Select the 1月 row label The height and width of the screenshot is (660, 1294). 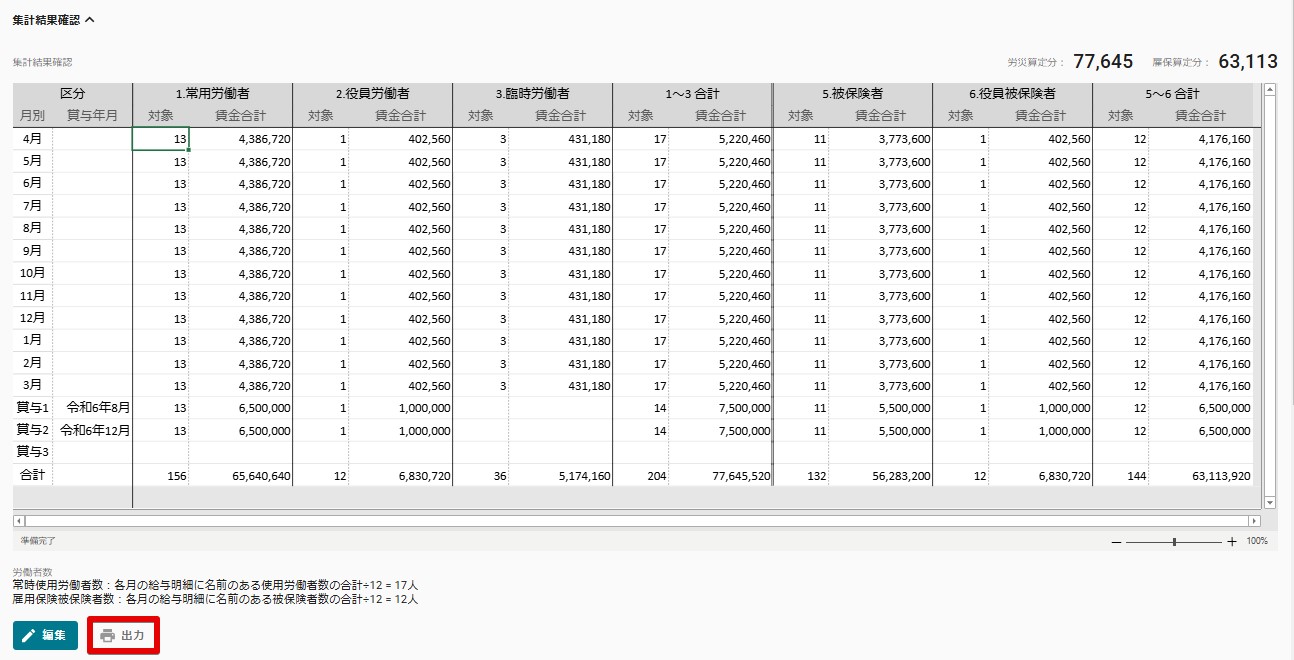point(32,341)
